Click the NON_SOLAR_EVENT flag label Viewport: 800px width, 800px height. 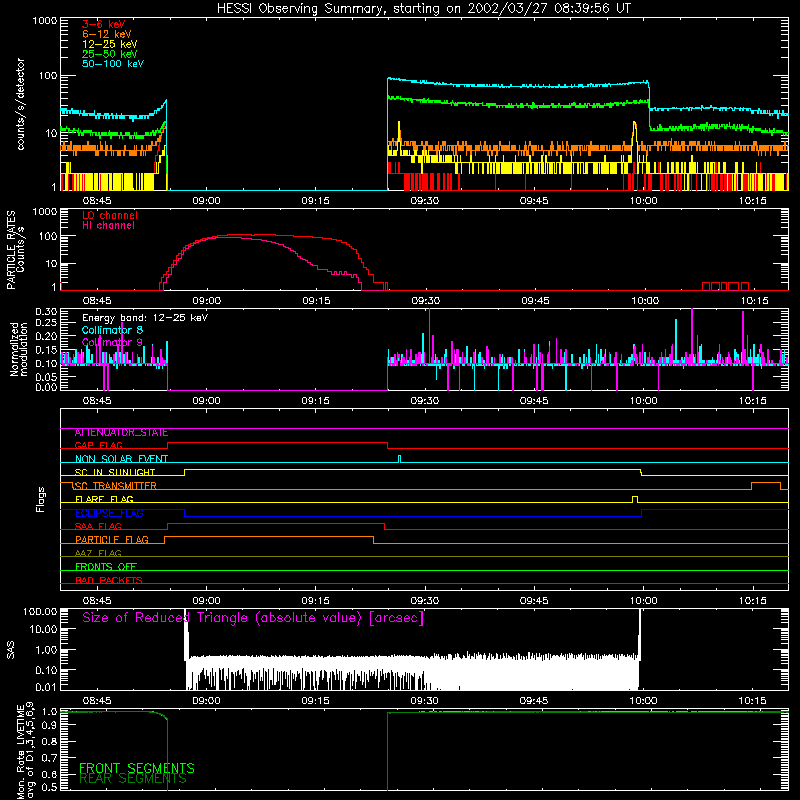pyautogui.click(x=121, y=459)
